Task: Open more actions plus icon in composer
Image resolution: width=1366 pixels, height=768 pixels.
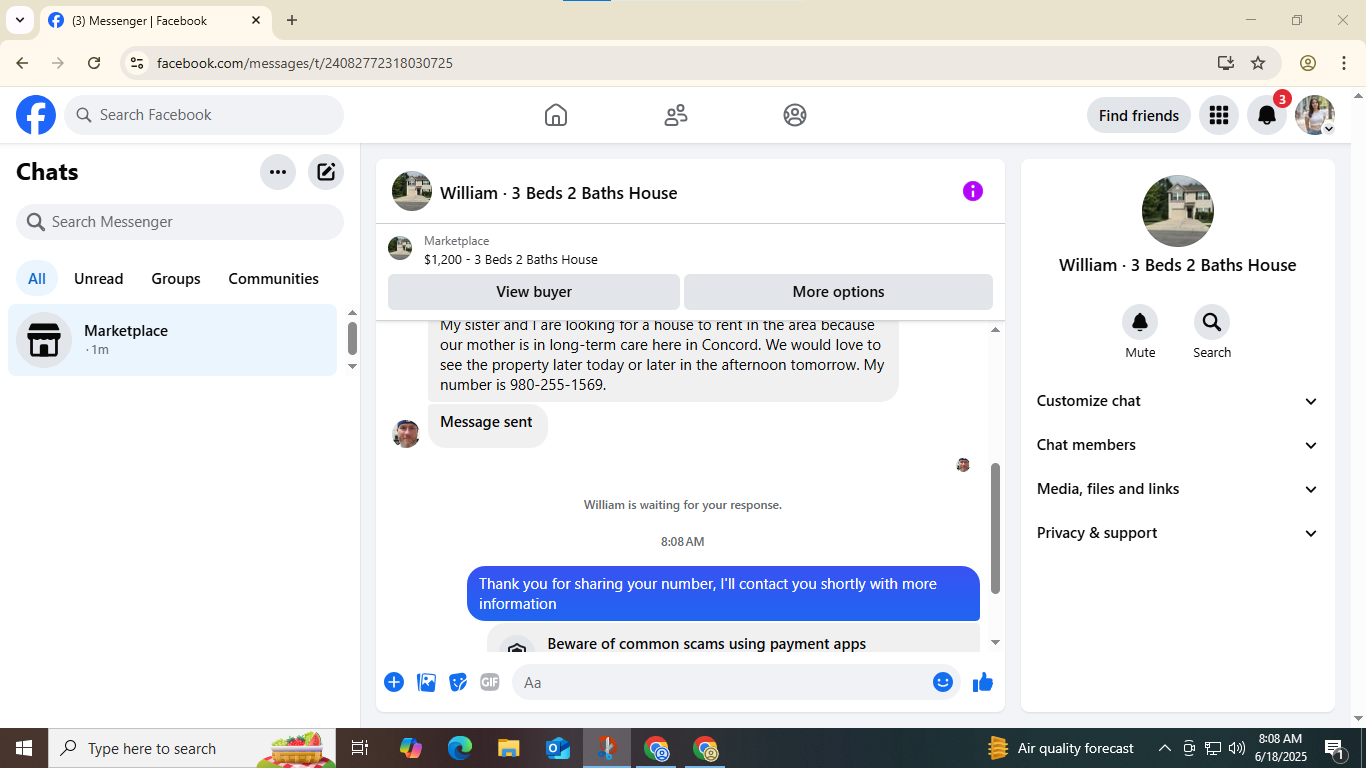Action: 394,682
